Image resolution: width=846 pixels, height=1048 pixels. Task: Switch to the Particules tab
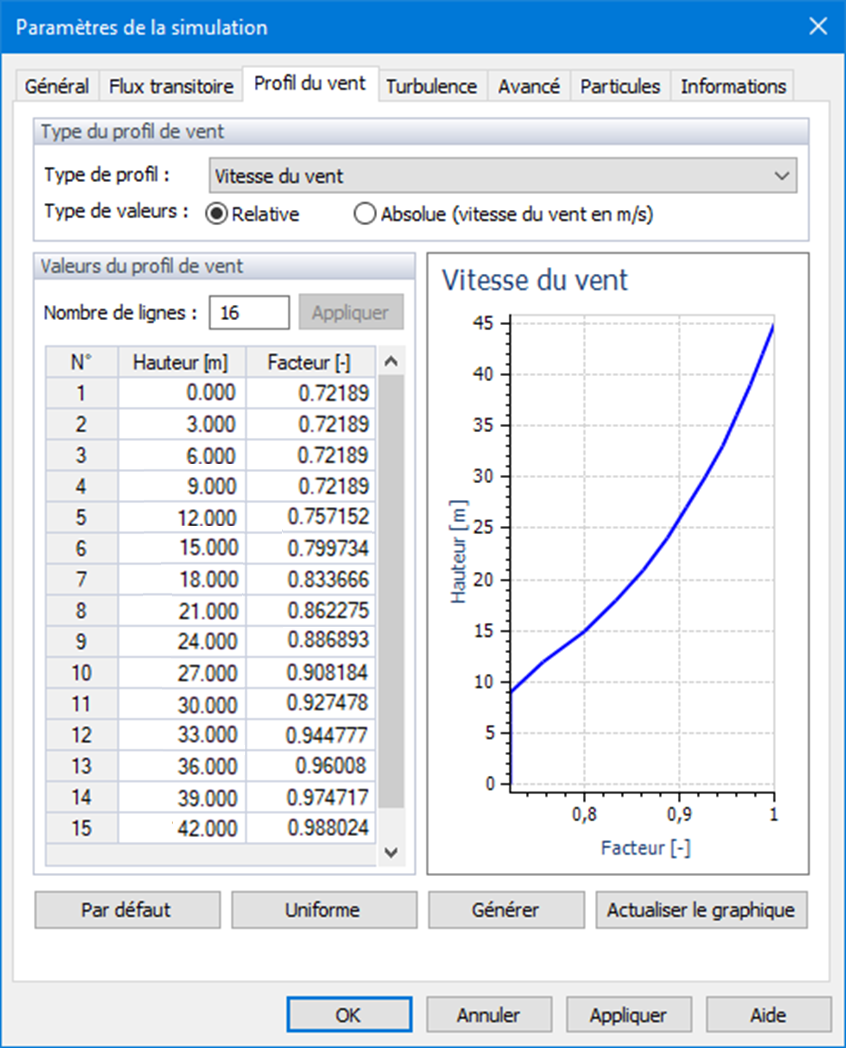(x=619, y=86)
